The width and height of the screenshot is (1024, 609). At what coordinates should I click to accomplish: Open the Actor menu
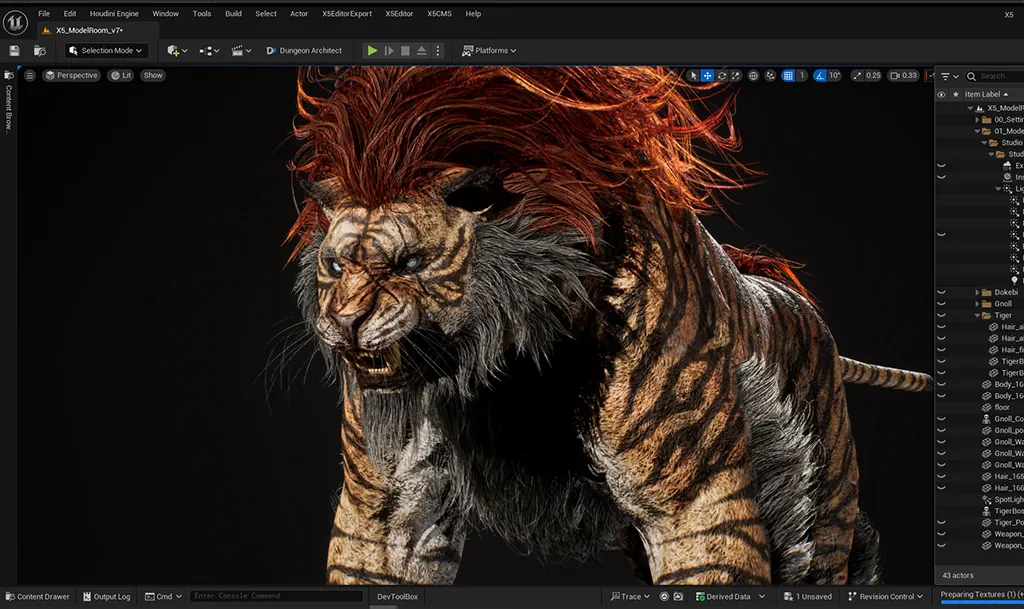(299, 14)
